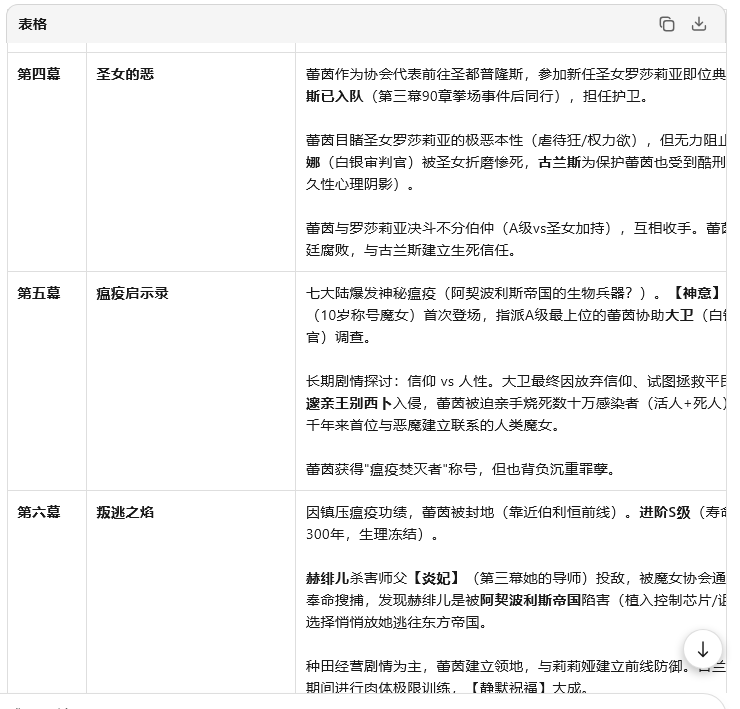This screenshot has width=740, height=709.
Task: Click the bold text 【炎妃】
Action: click(x=436, y=578)
